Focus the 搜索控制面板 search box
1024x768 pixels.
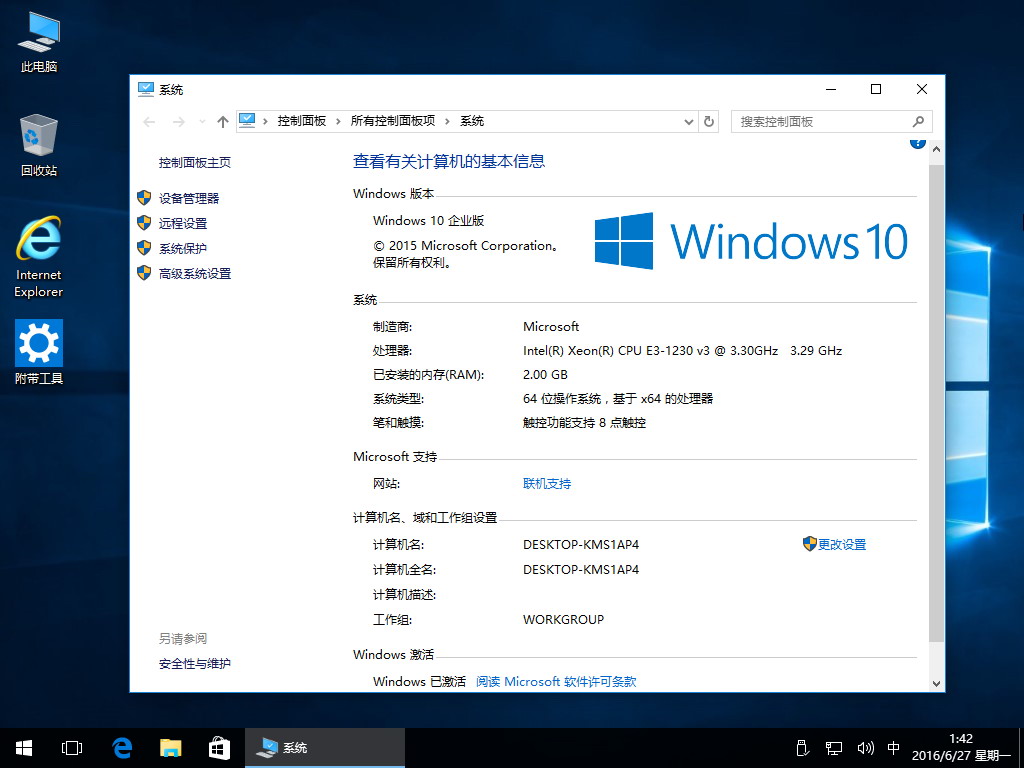tap(831, 121)
